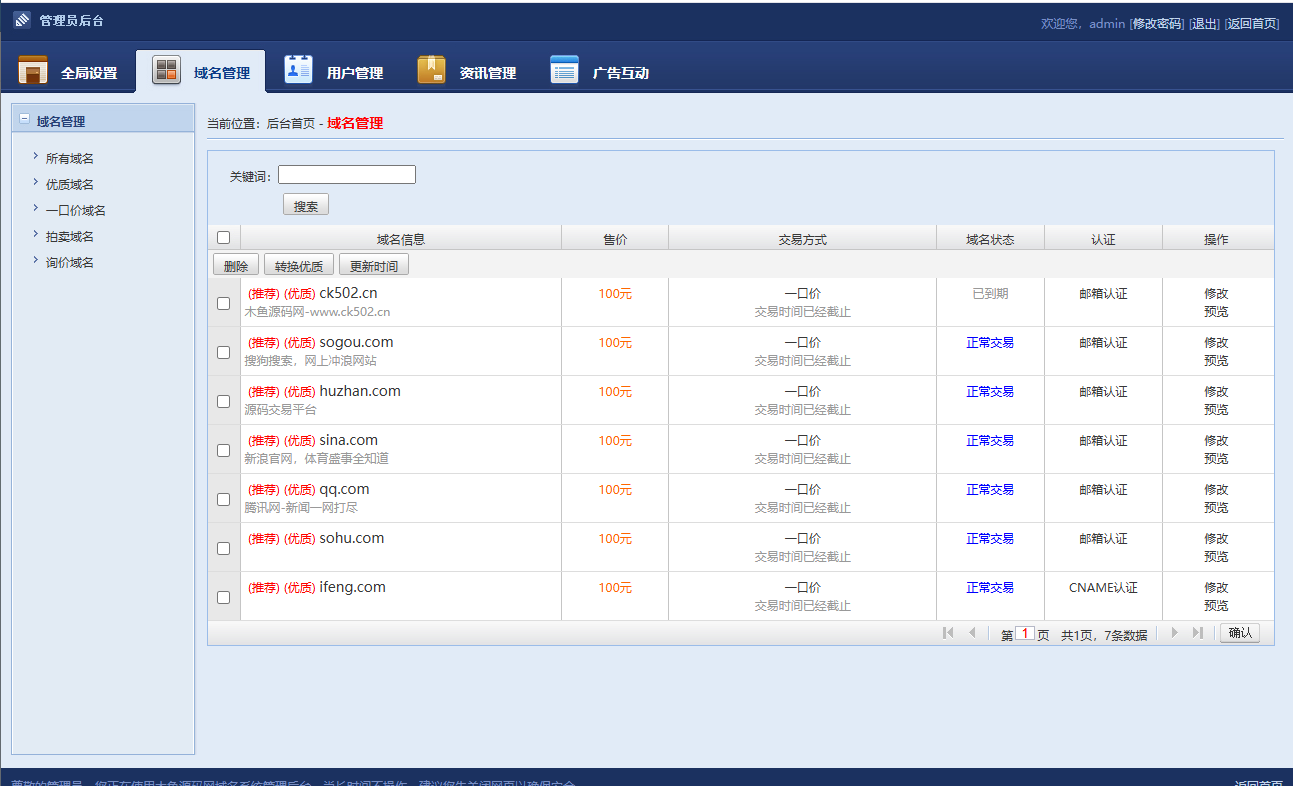Click the 转换优质 button
This screenshot has width=1293, height=786.
(299, 266)
